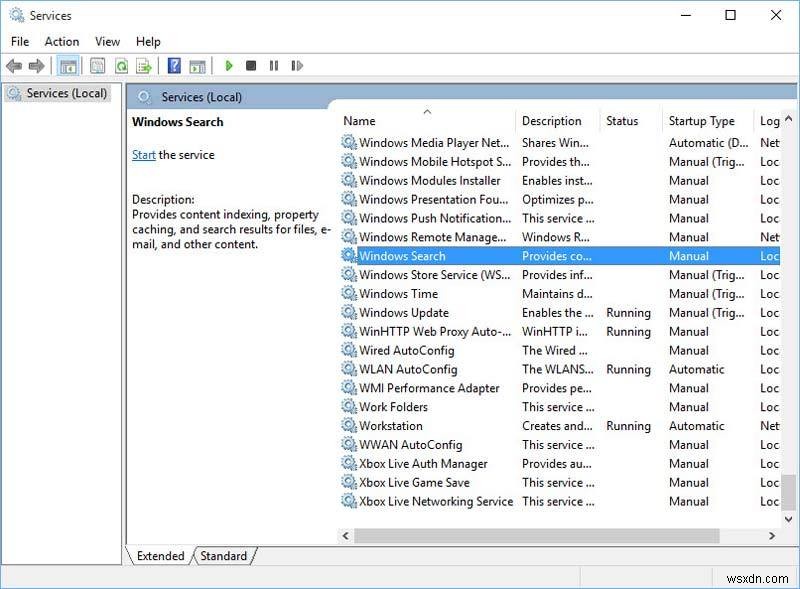The height and width of the screenshot is (589, 800).
Task: Open Export List using its toolbar icon
Action: (141, 66)
